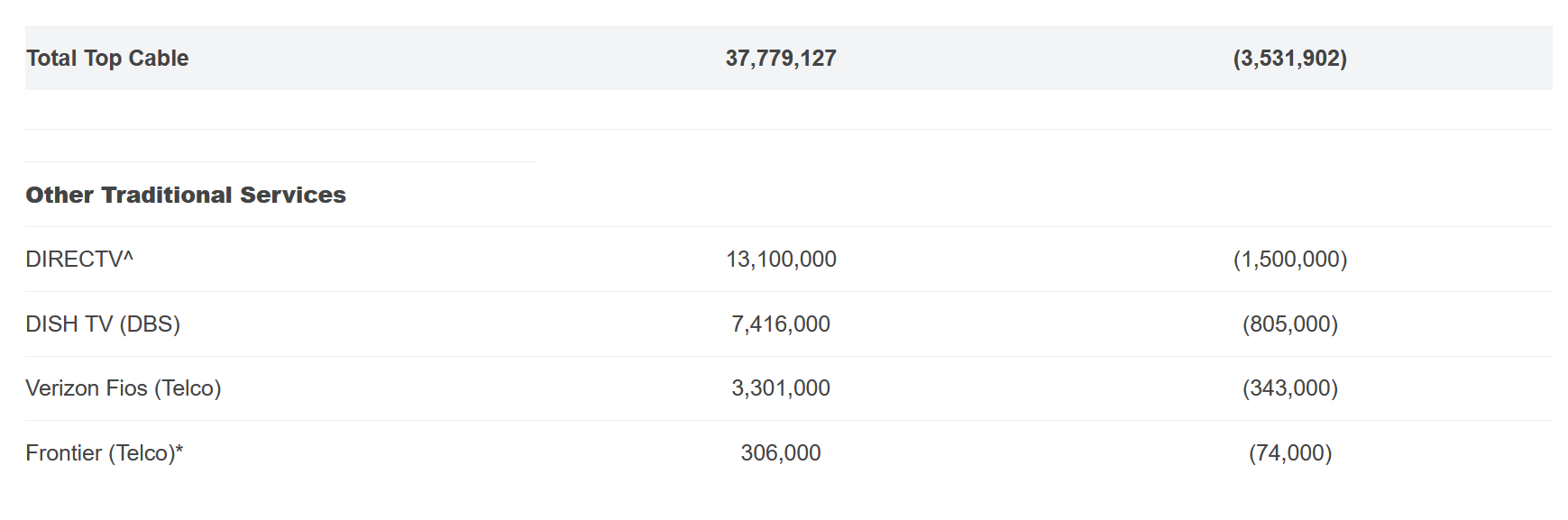
Task: Click the Total Top Cable row label
Action: [x=107, y=59]
